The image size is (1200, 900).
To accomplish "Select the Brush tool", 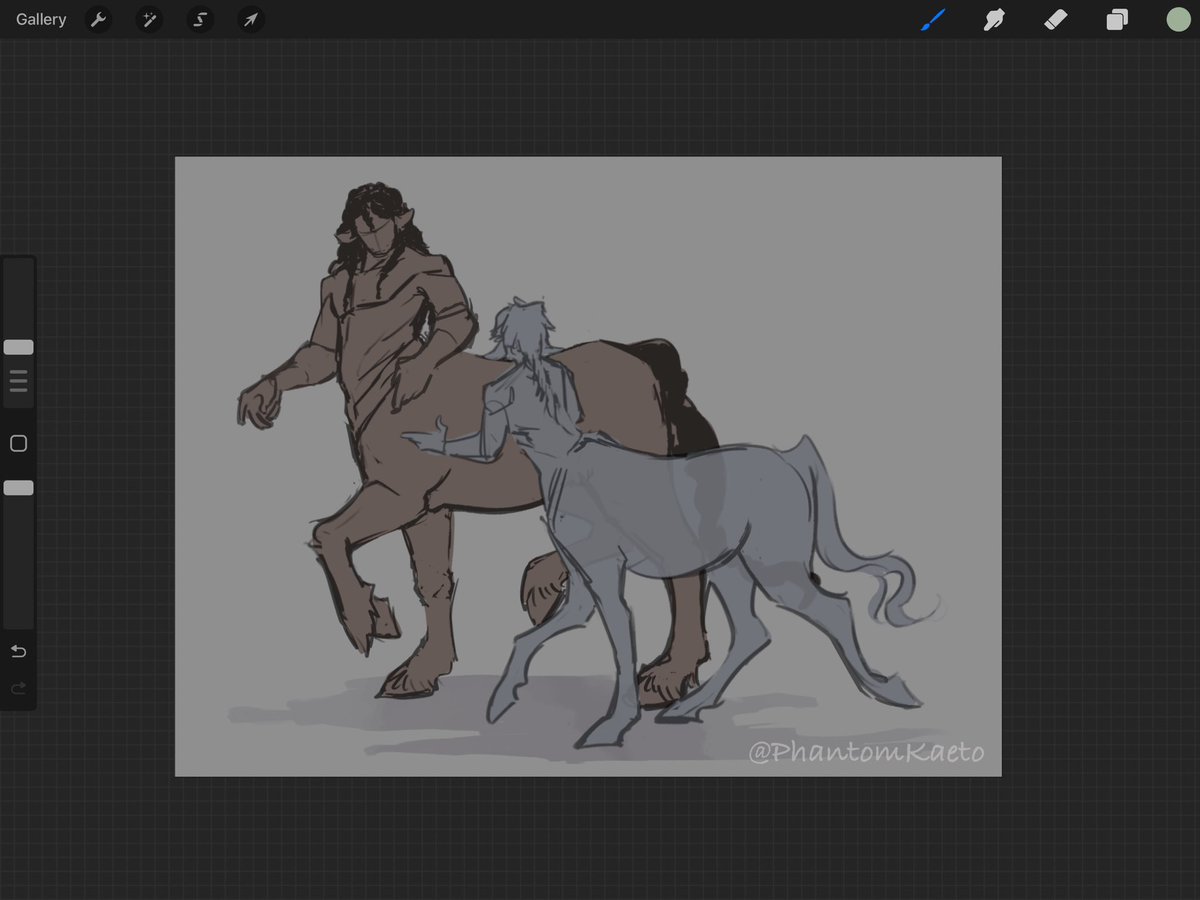I will pyautogui.click(x=932, y=19).
